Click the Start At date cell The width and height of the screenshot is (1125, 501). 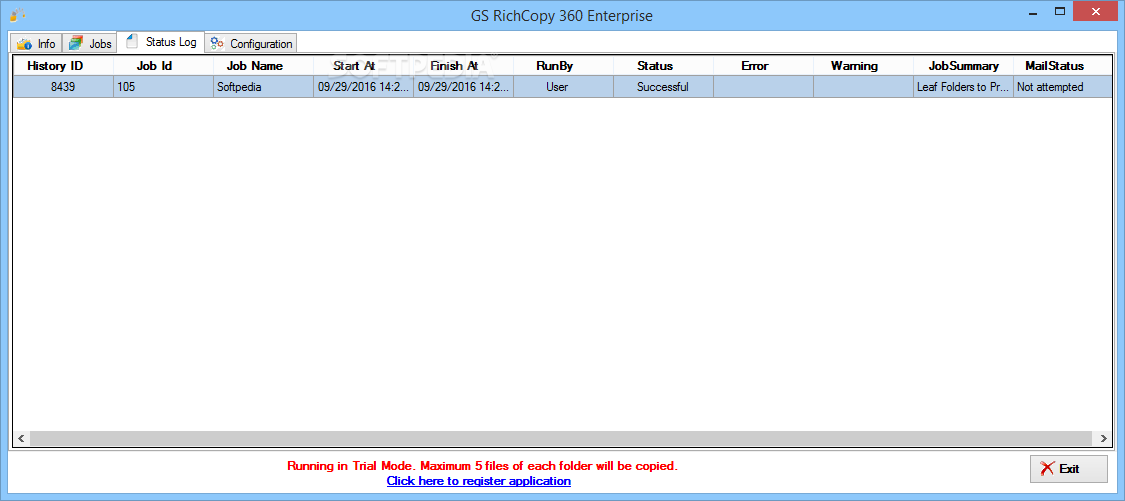[x=363, y=87]
